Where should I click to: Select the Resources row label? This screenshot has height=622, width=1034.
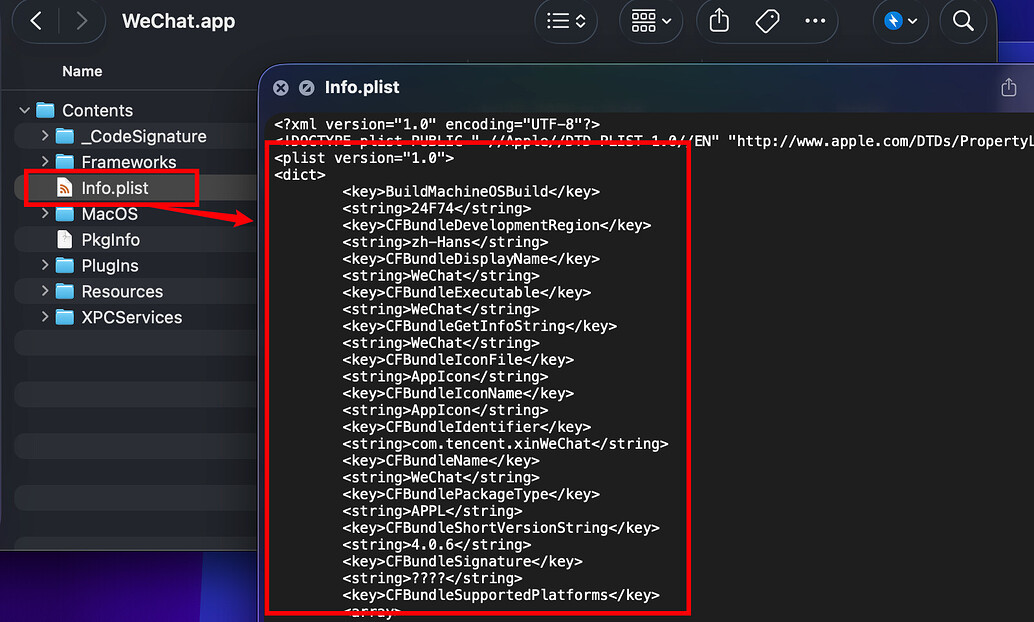(122, 292)
